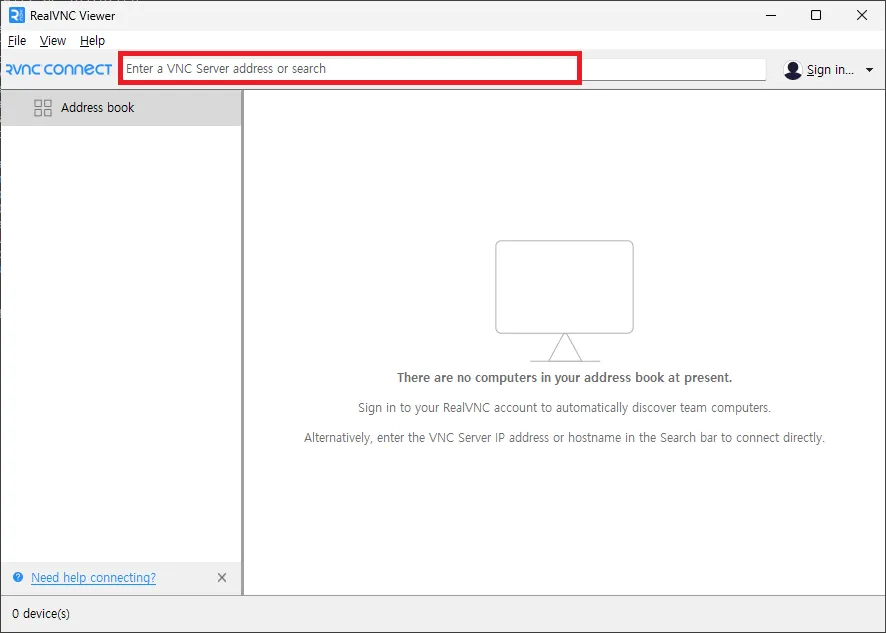Minimize the RealVNC Viewer window
Image resolution: width=886 pixels, height=633 pixels.
pos(771,15)
